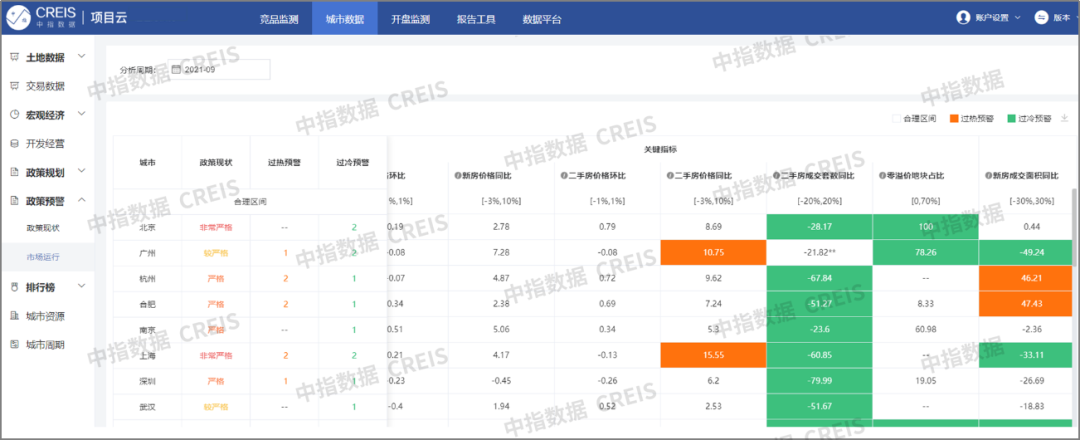Image resolution: width=1080 pixels, height=440 pixels.
Task: Click the 版本 switch arrows icon
Action: point(1041,18)
